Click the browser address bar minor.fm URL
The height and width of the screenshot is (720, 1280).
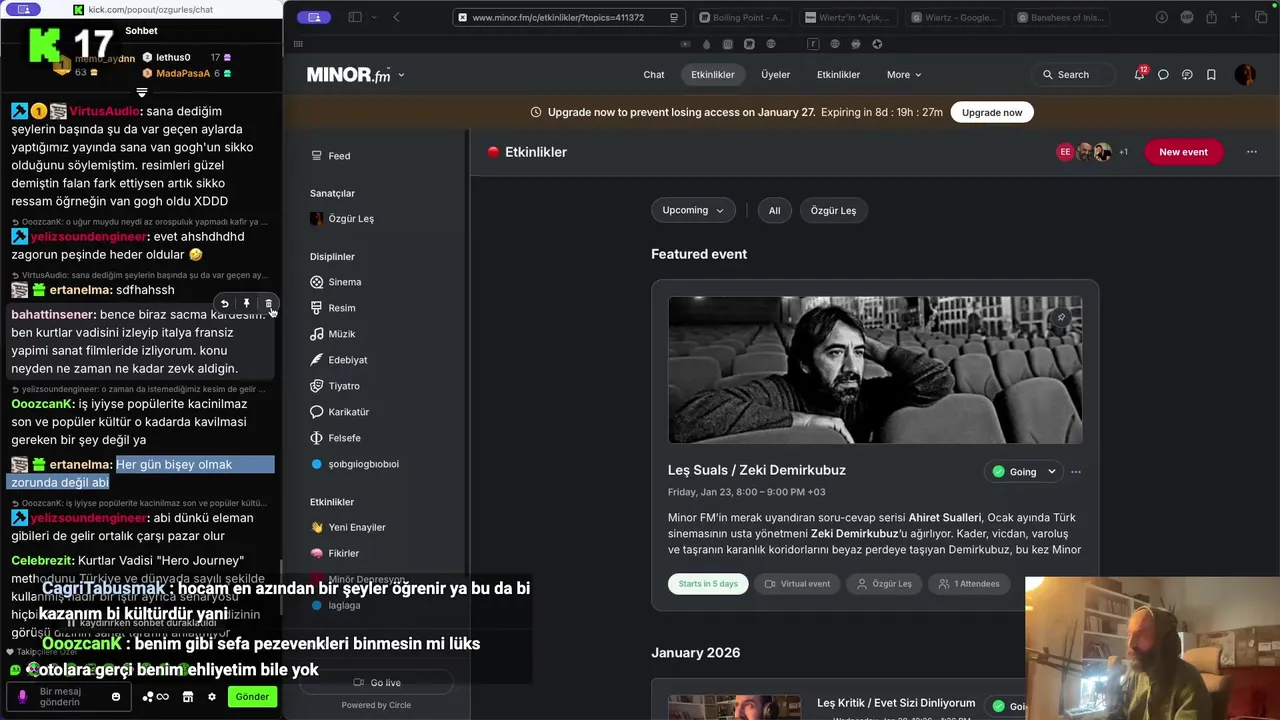[x=567, y=17]
